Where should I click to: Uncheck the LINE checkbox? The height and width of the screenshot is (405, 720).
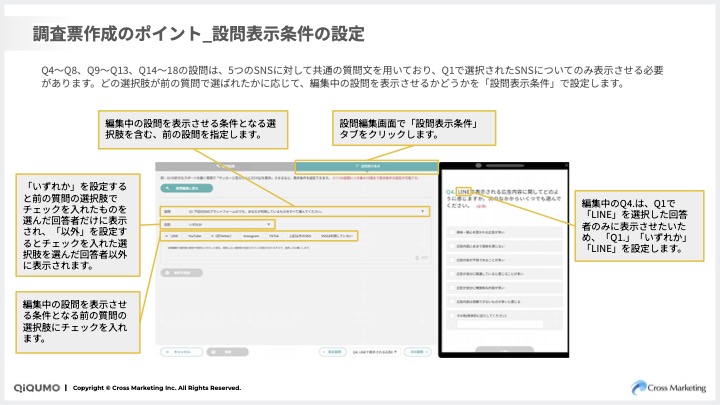point(167,236)
